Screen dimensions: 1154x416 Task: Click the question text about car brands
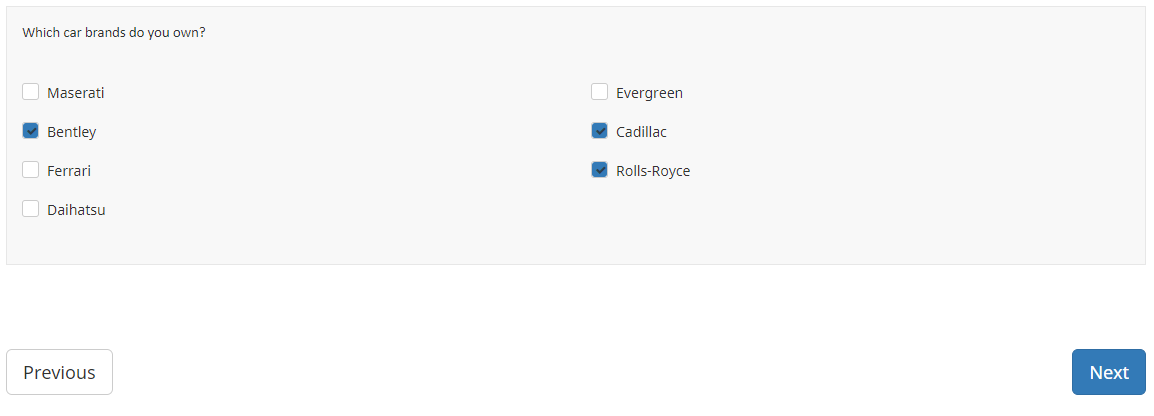tap(114, 32)
